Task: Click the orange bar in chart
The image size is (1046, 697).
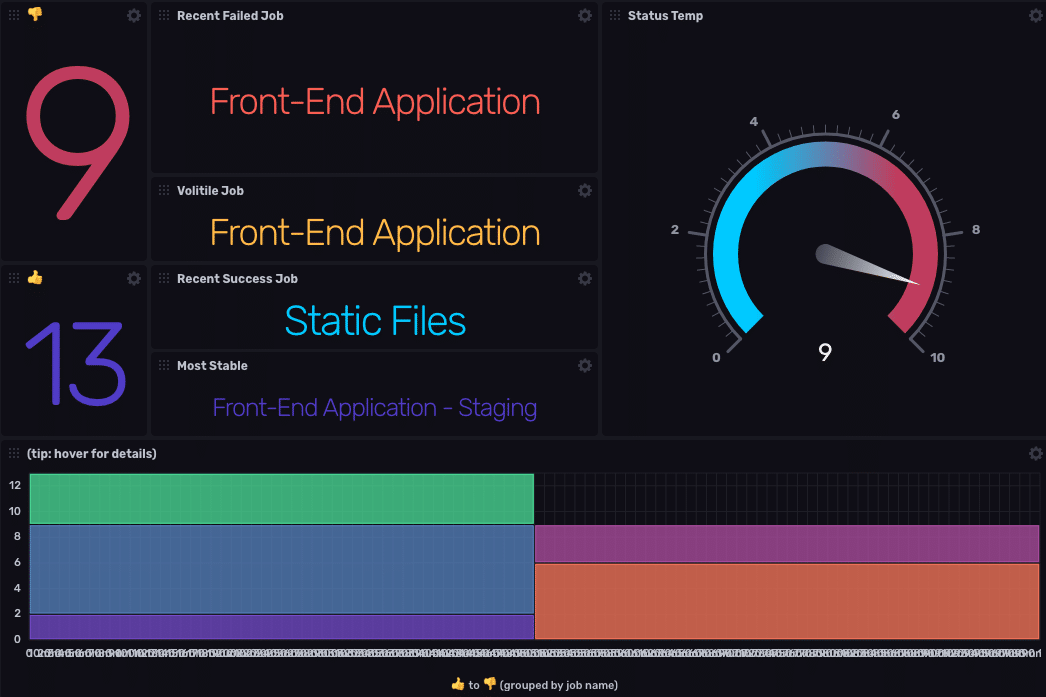Action: coord(787,601)
